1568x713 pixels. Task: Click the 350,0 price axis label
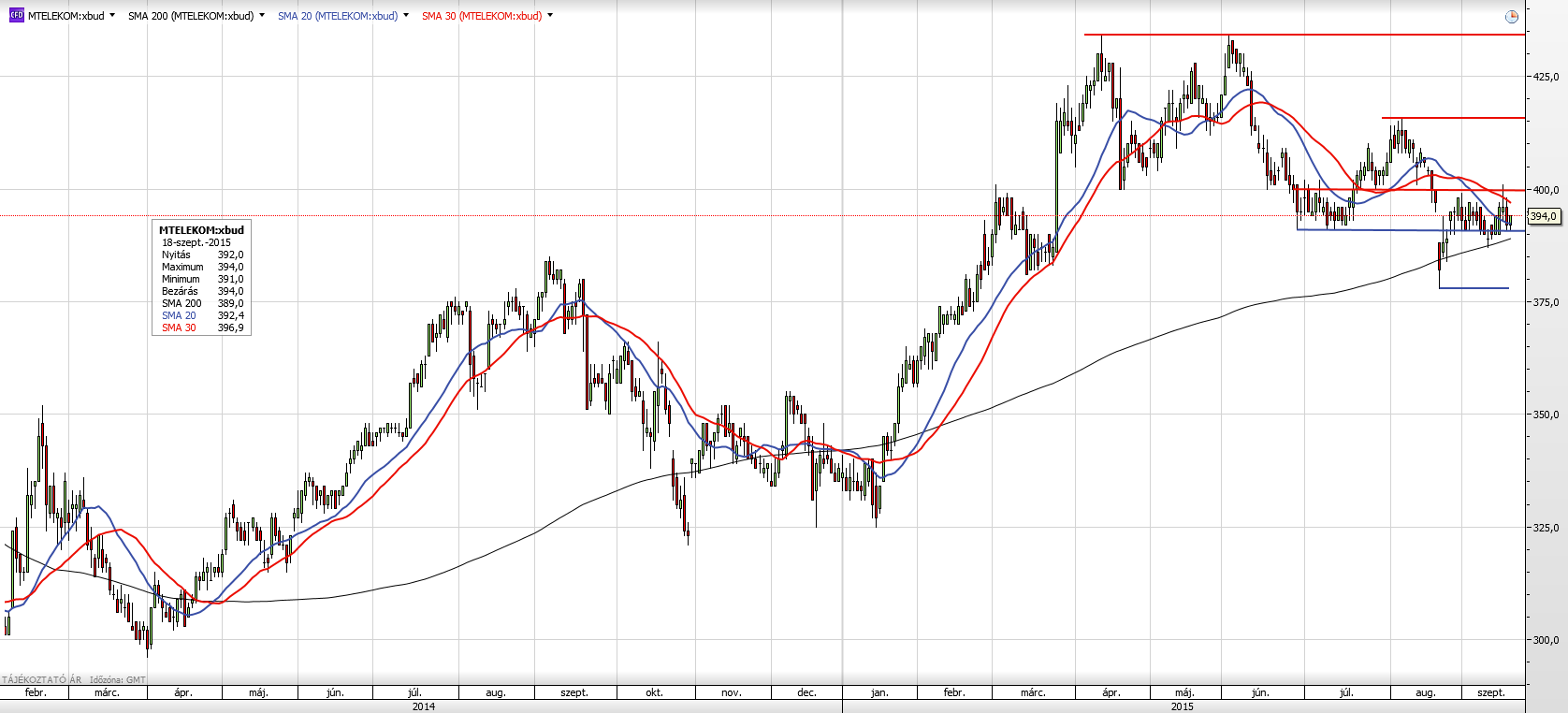coord(1545,415)
